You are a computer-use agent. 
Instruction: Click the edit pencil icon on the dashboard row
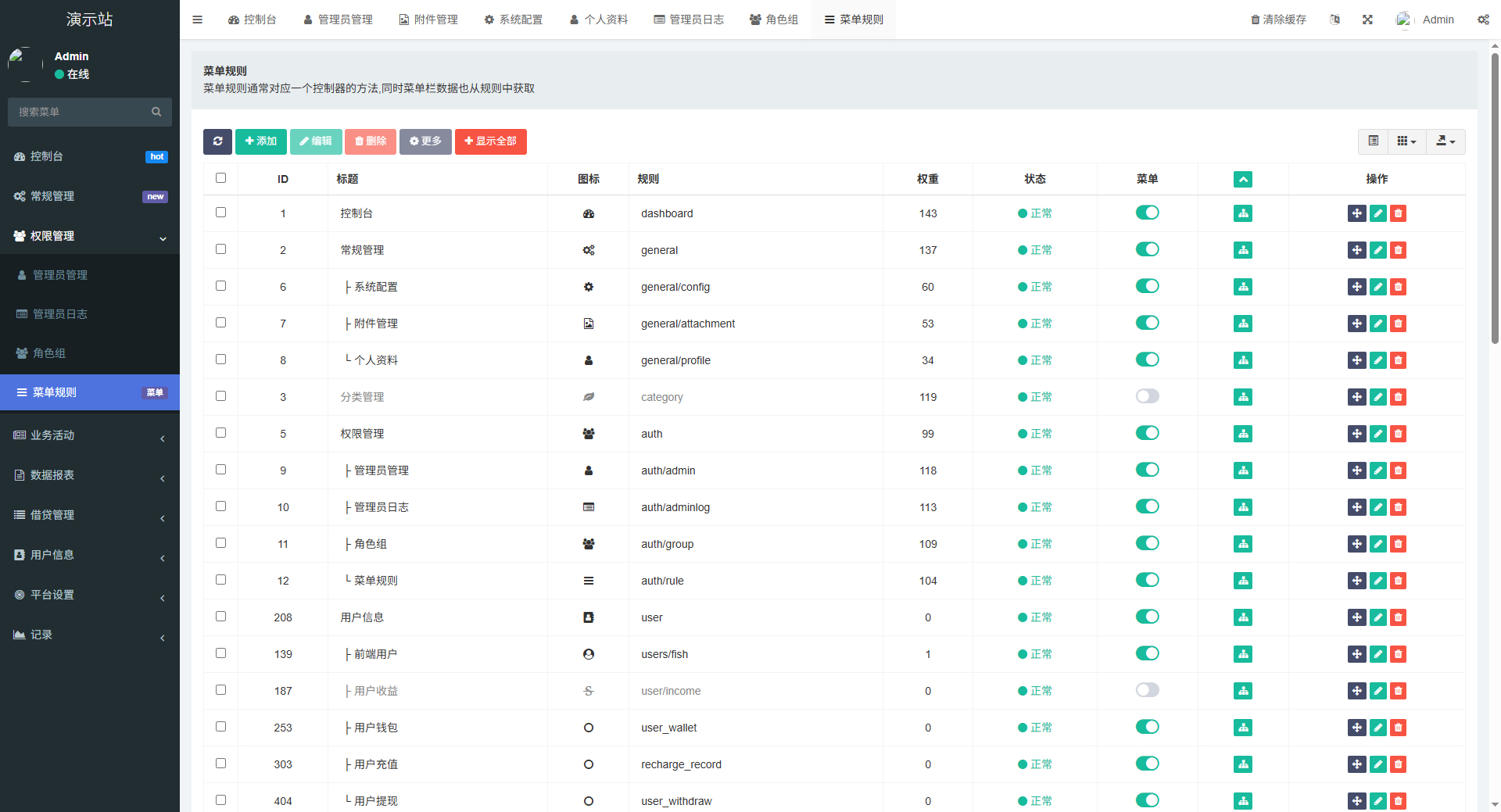pos(1377,213)
